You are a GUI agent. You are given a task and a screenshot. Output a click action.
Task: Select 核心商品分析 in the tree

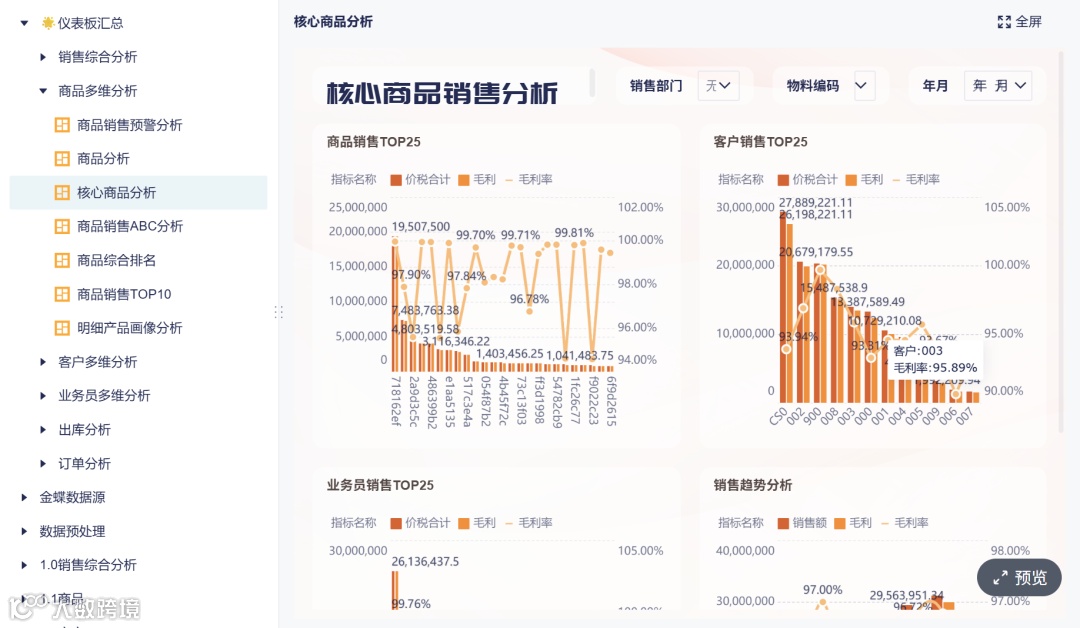138,192
